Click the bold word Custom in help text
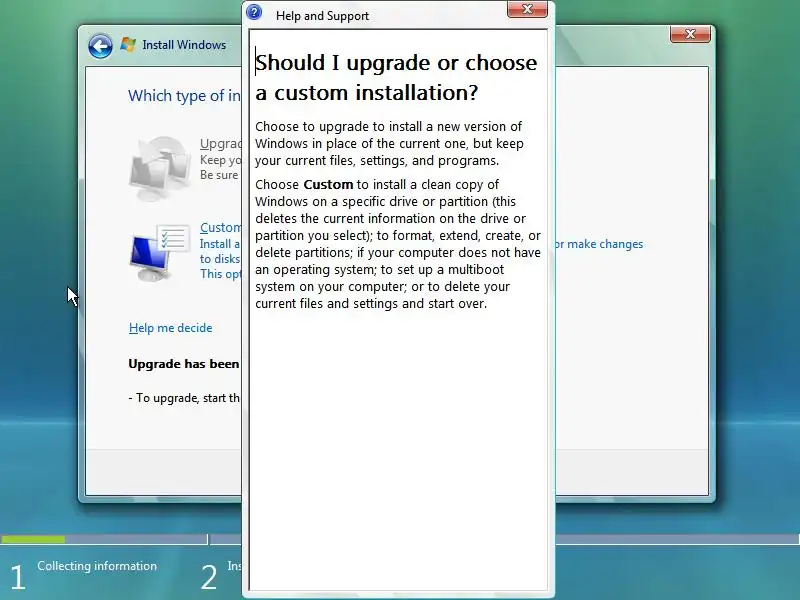 coord(328,185)
